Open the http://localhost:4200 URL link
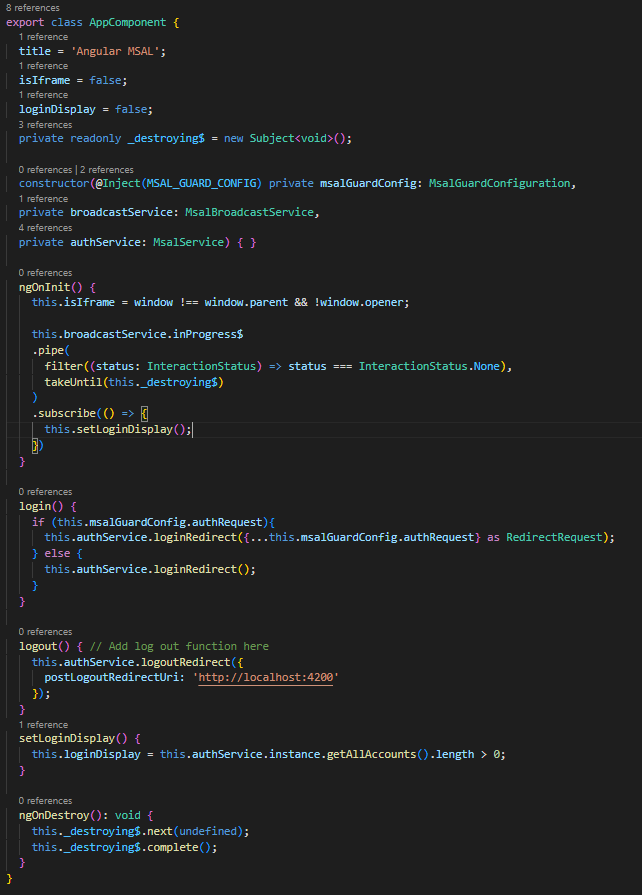The height and width of the screenshot is (895, 642). (267, 678)
